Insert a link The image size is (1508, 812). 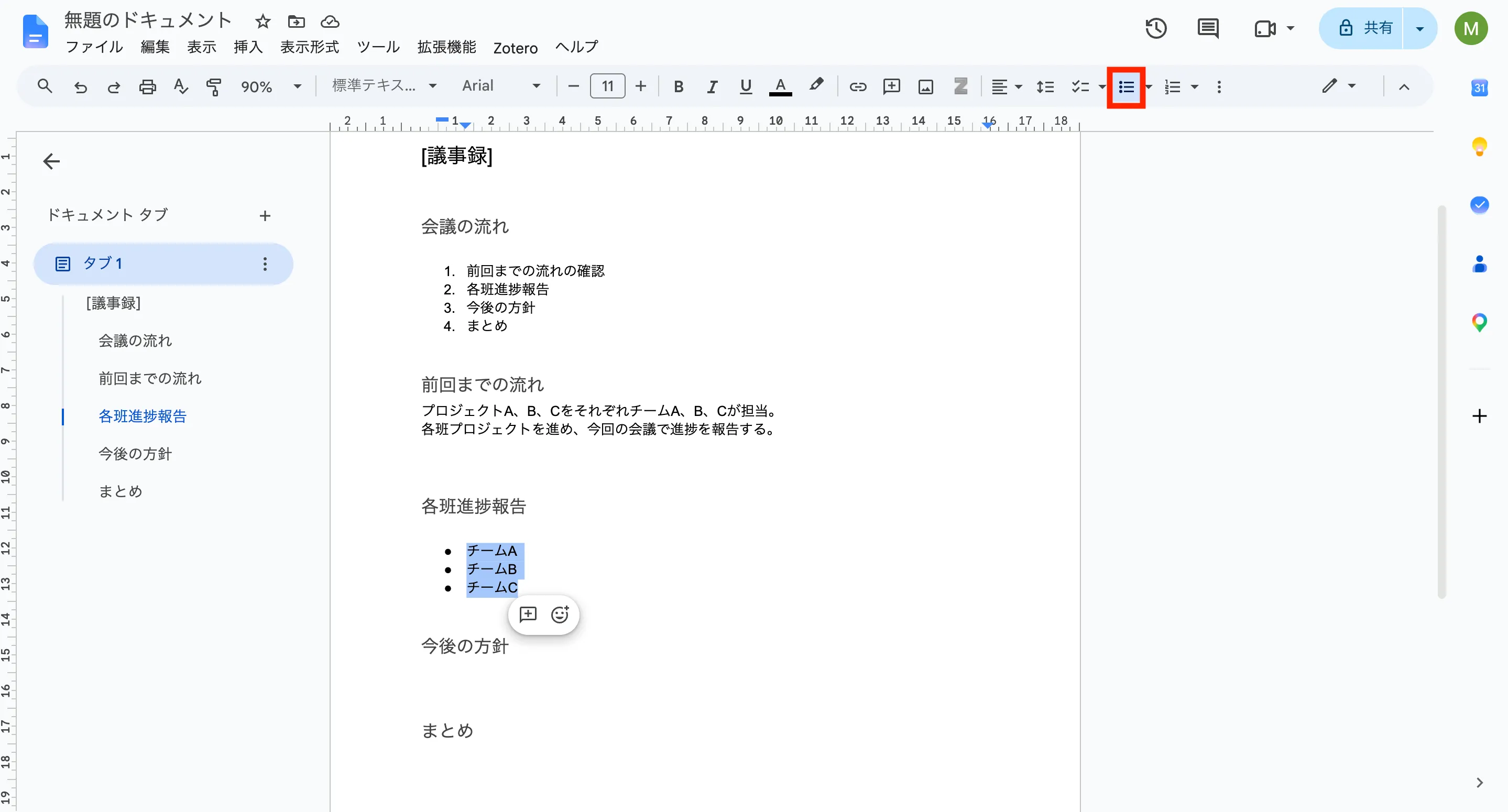(x=858, y=87)
